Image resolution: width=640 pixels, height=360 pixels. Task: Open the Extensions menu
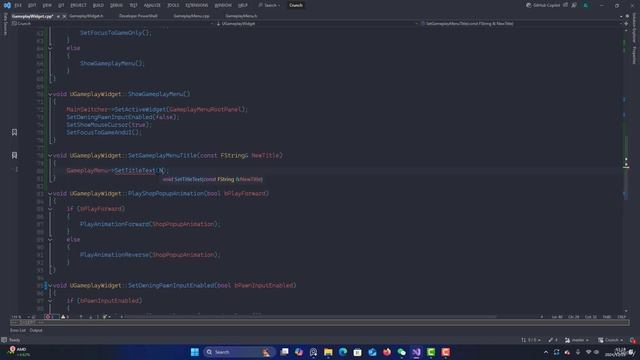point(197,5)
